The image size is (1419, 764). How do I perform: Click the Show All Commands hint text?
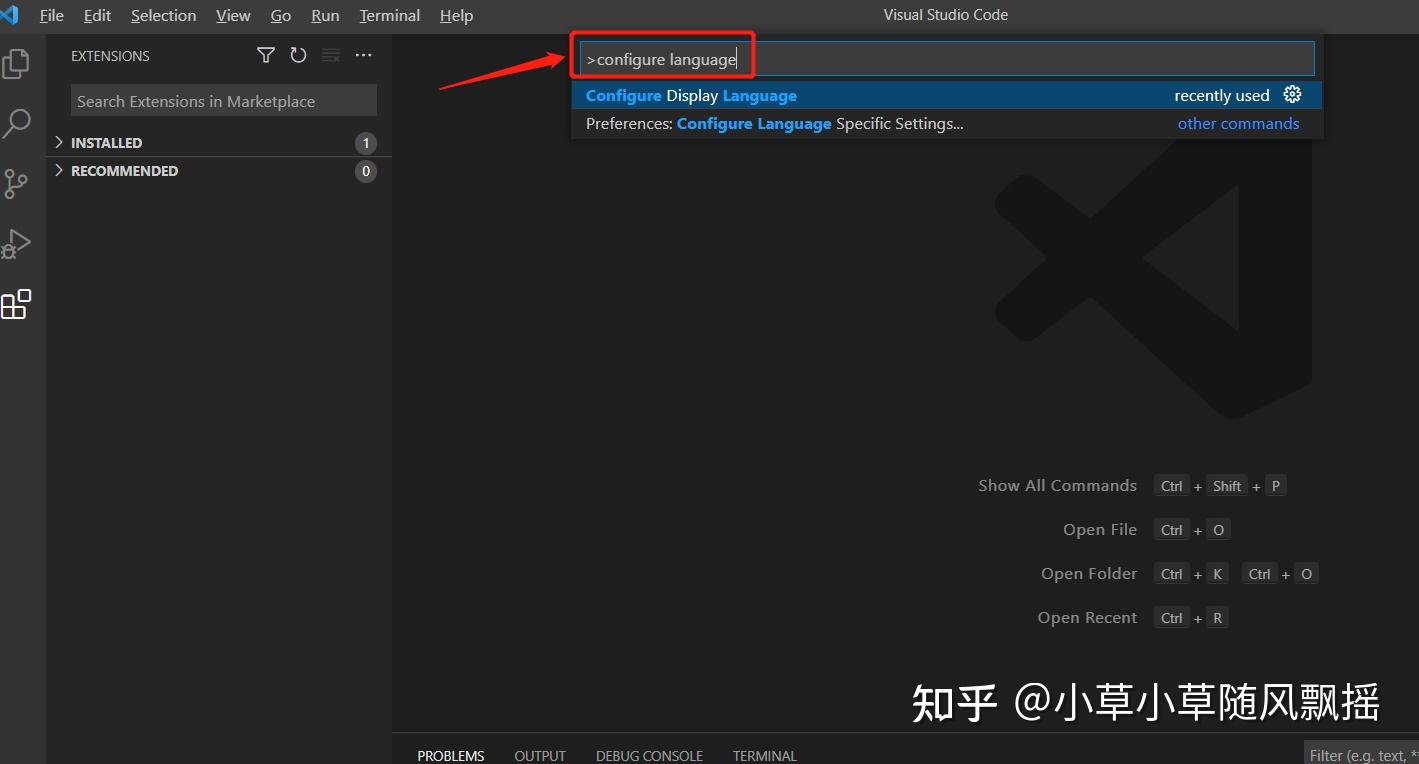[x=1057, y=485]
